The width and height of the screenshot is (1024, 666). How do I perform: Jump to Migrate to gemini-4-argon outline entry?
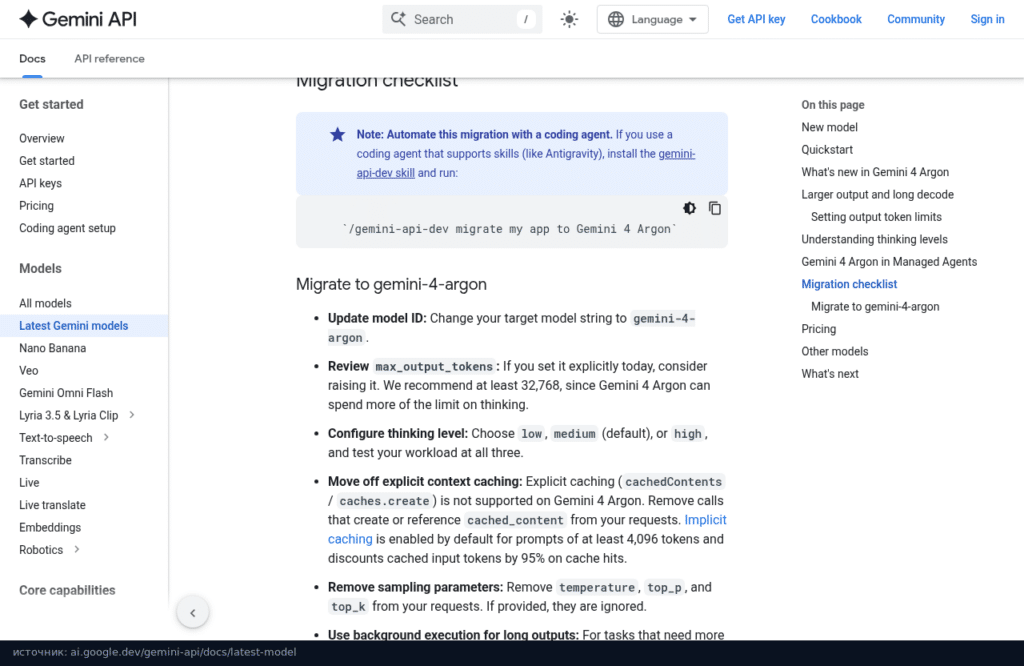(875, 306)
